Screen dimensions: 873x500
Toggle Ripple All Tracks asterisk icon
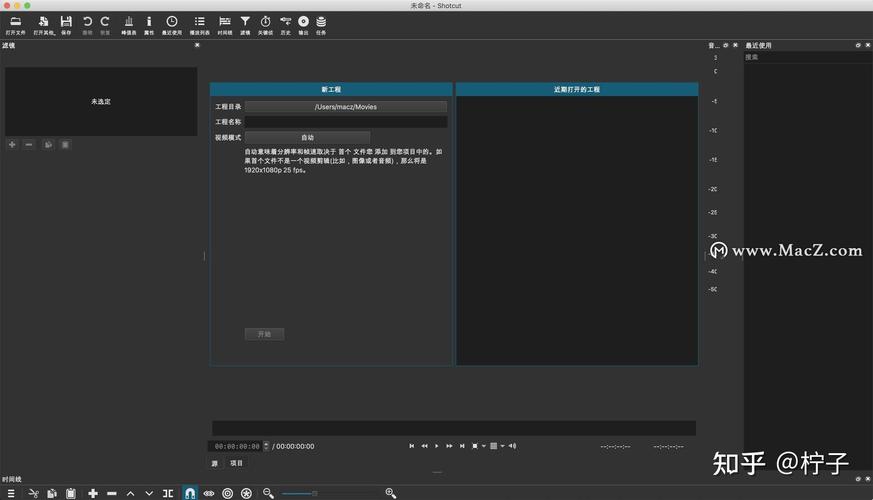[246, 493]
